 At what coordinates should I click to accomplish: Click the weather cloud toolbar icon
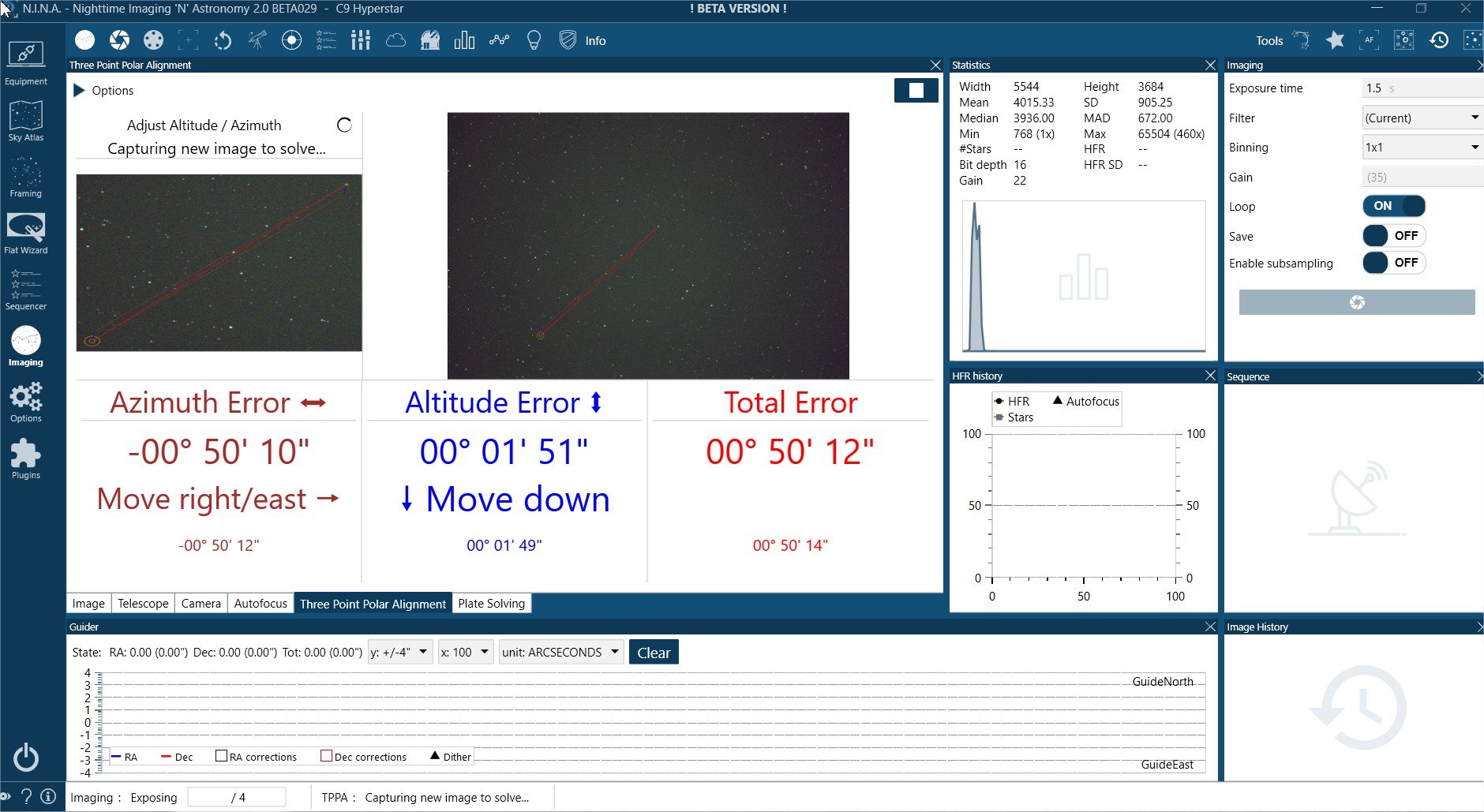[395, 40]
